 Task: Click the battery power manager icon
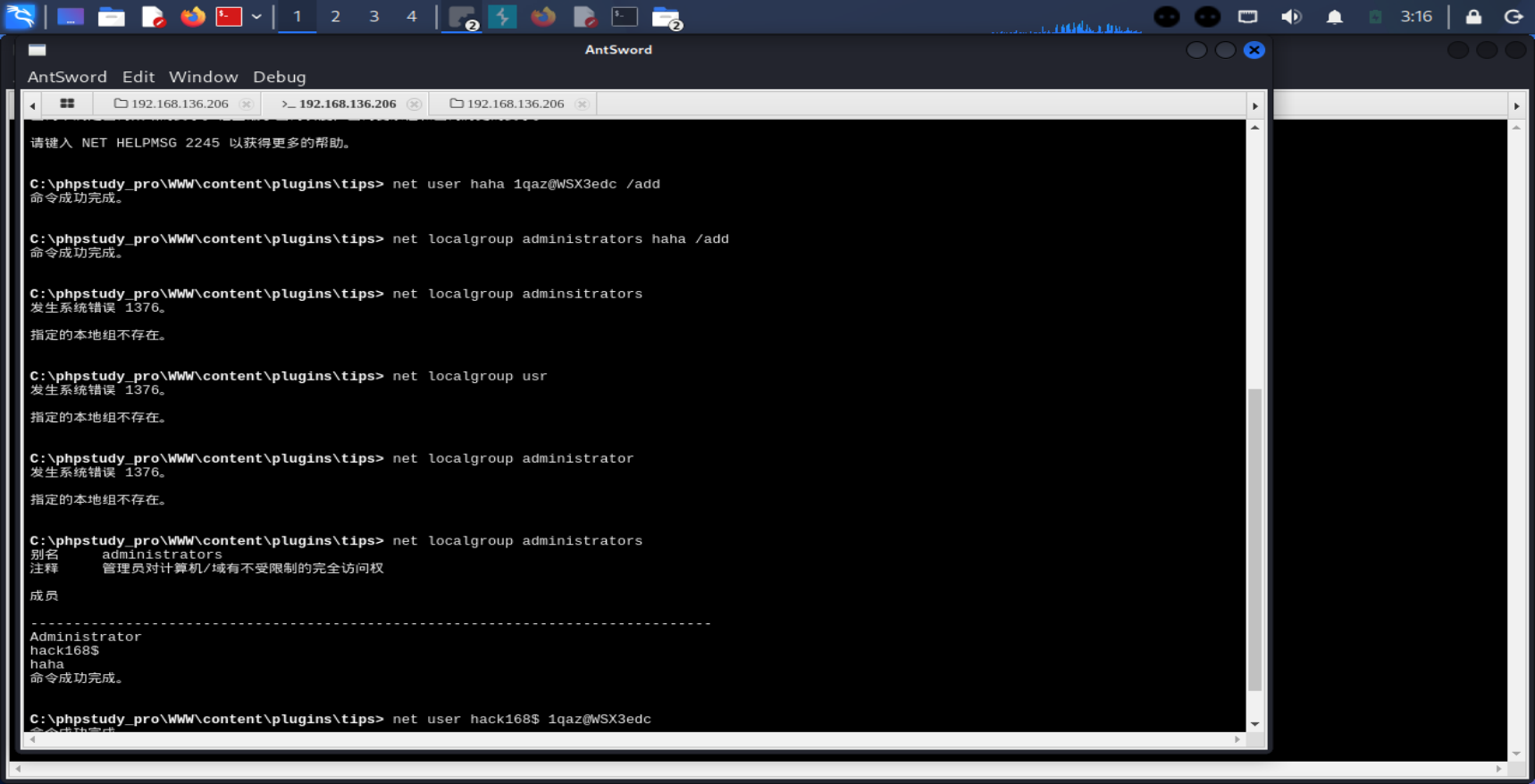[1375, 16]
